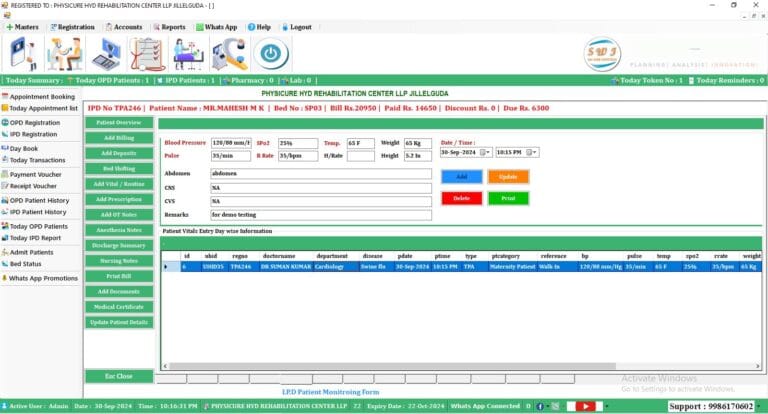The height and width of the screenshot is (414, 768).
Task: Click the OPD Registration sidebar icon
Action: 5,122
